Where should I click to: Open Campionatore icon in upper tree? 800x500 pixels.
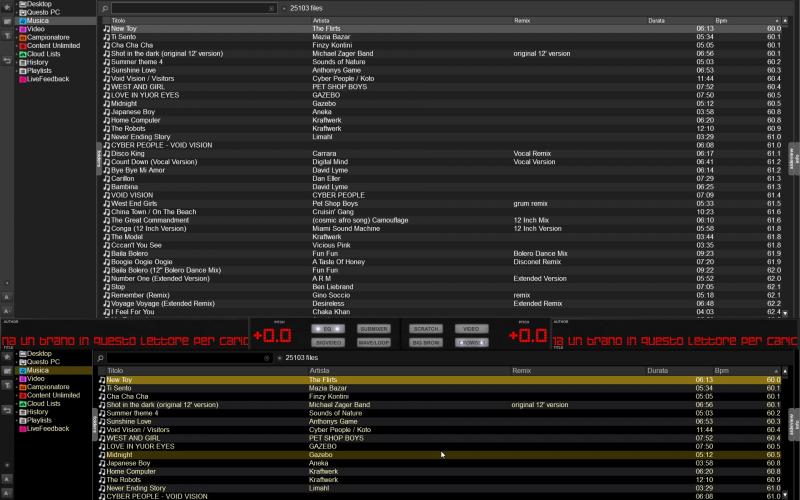click(22, 37)
